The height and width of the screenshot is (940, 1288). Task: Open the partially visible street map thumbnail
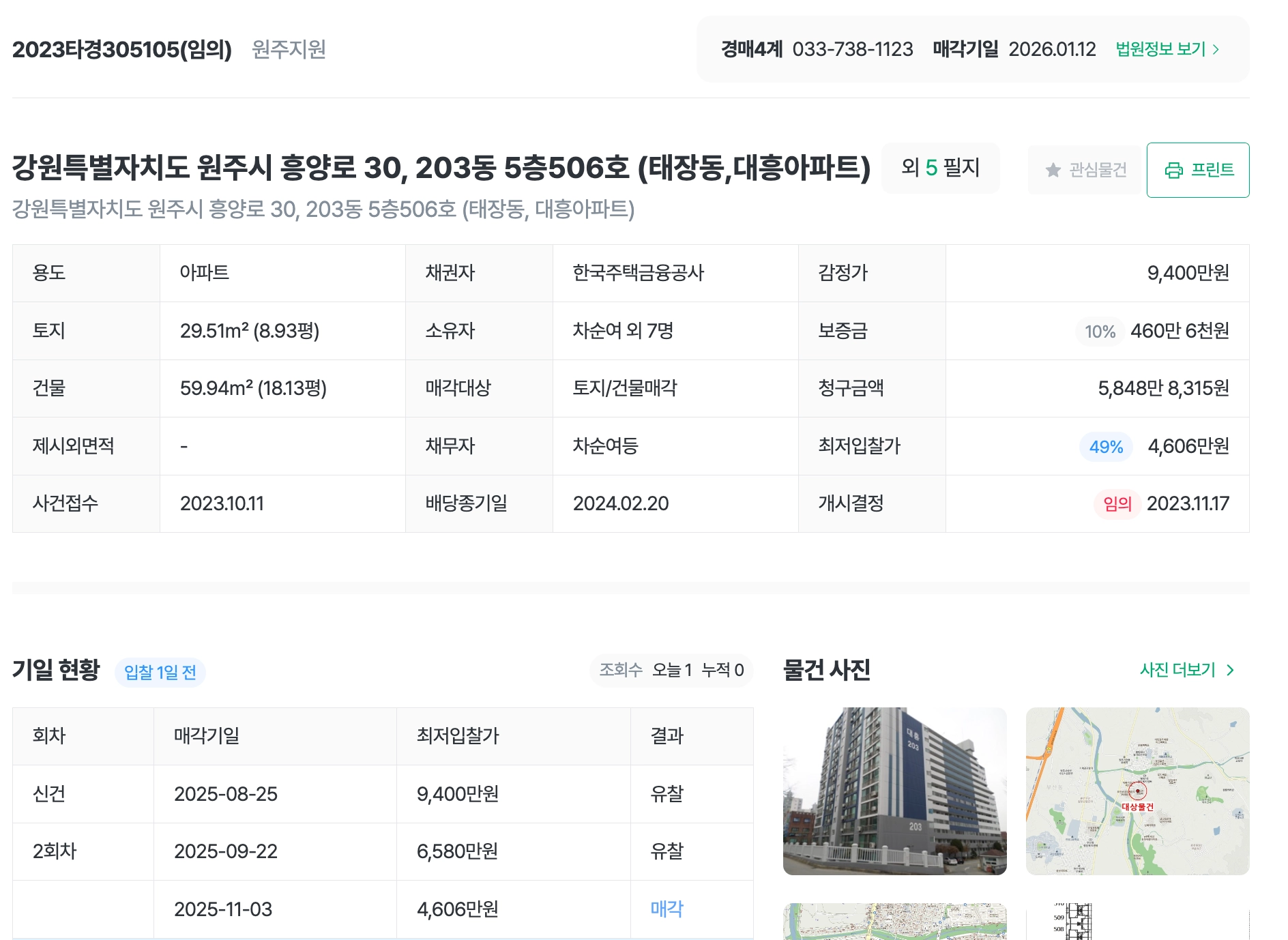894,921
